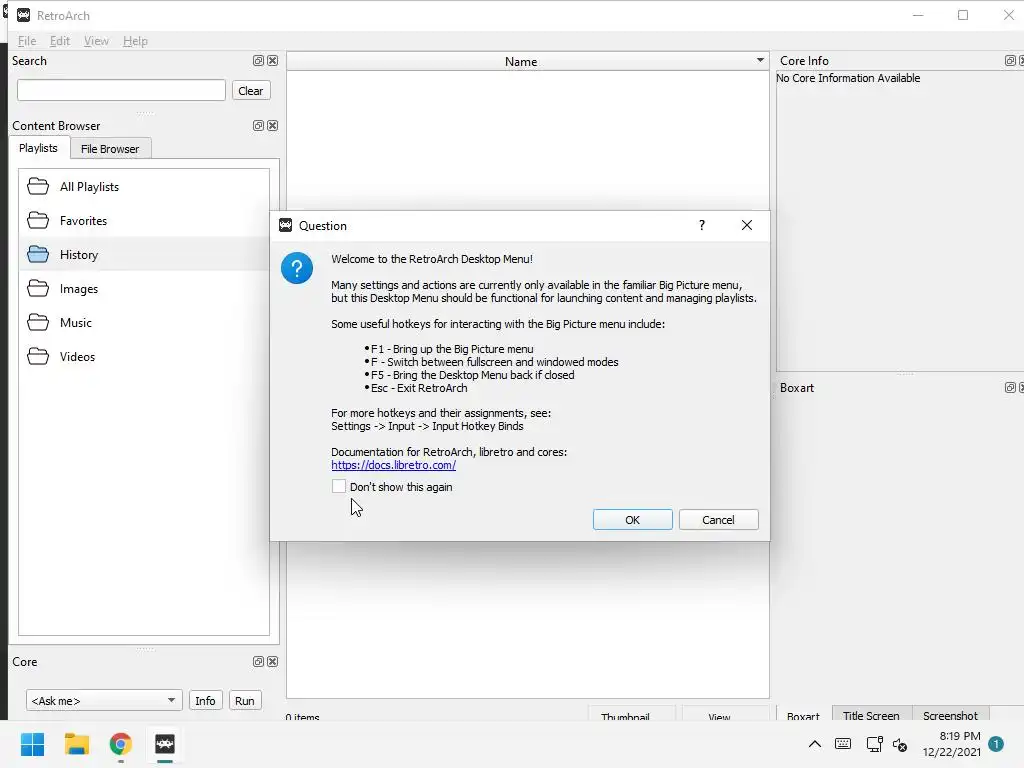Open the notification badge on the taskbar

pos(996,744)
